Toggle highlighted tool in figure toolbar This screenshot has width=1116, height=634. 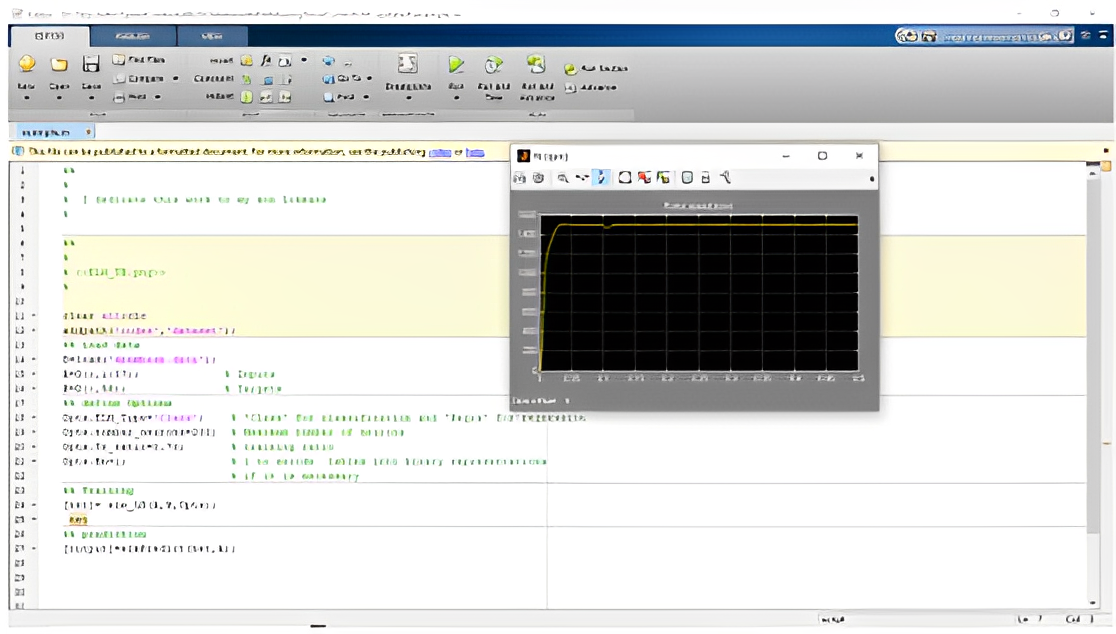point(601,178)
